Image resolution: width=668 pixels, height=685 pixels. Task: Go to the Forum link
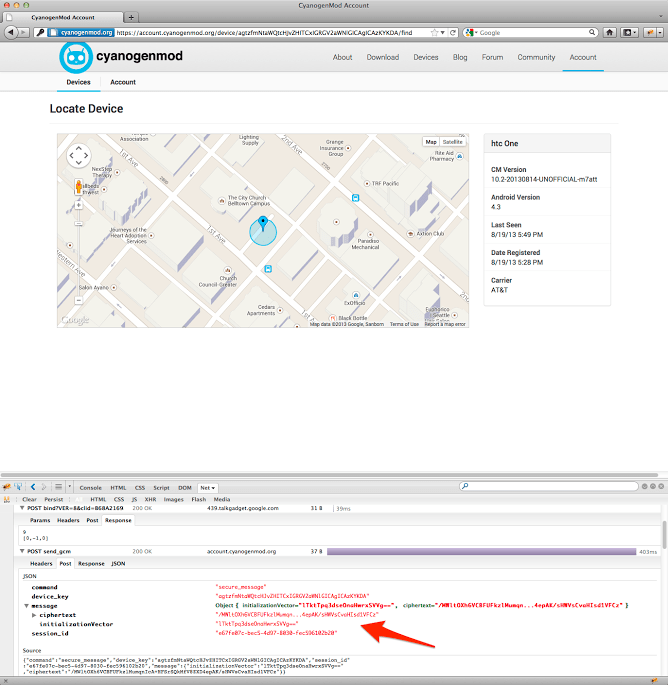(x=492, y=57)
